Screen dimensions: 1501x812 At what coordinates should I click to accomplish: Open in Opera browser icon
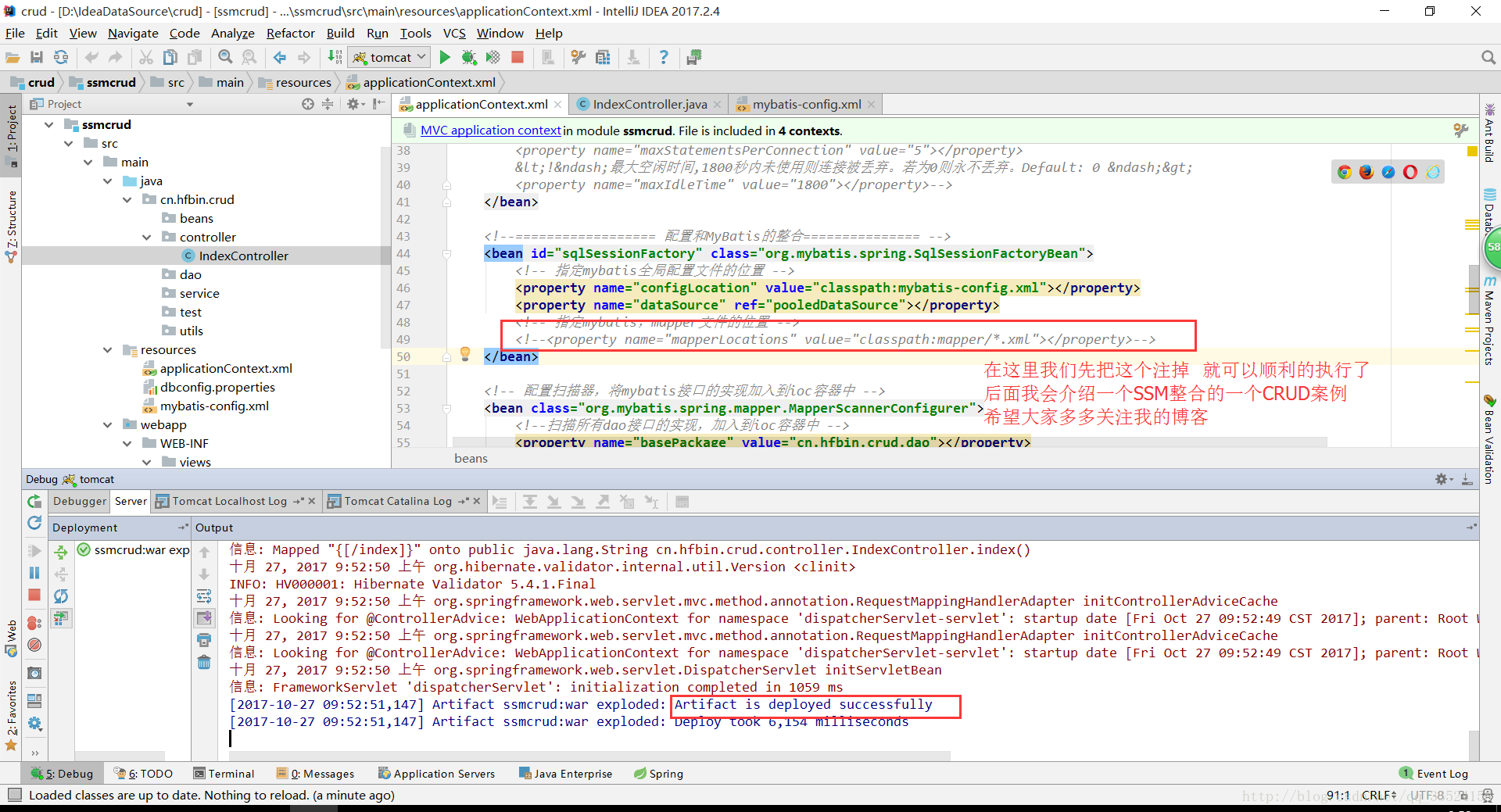pyautogui.click(x=1410, y=172)
